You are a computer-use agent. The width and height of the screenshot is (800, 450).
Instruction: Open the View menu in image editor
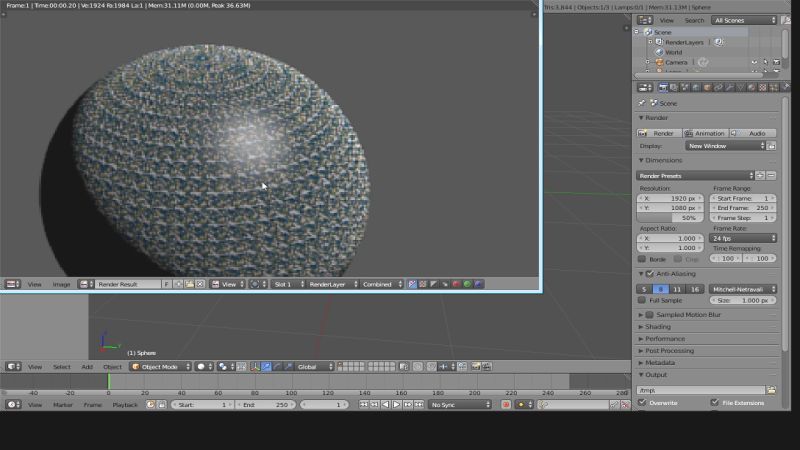point(35,284)
